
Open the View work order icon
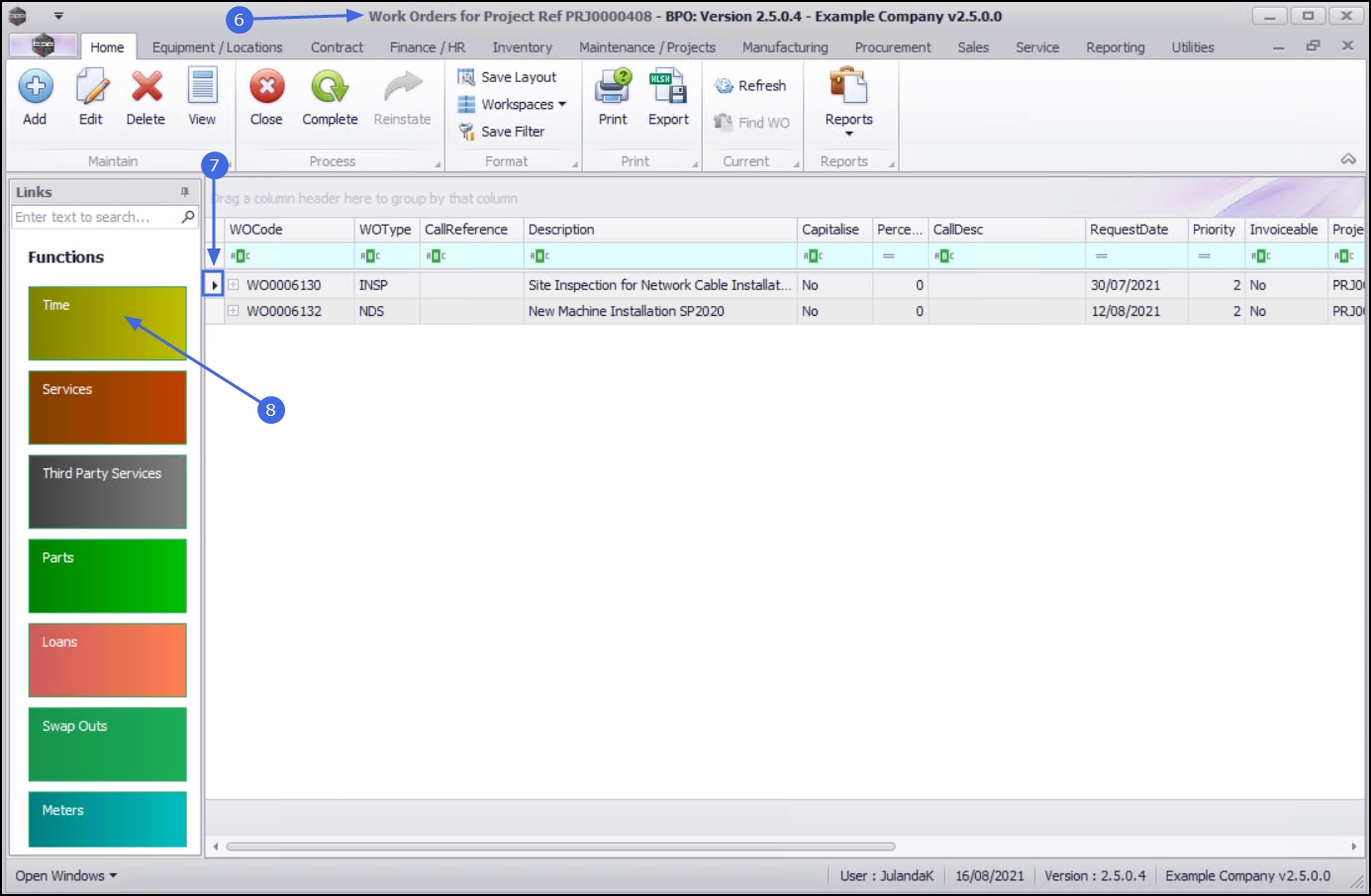(202, 87)
